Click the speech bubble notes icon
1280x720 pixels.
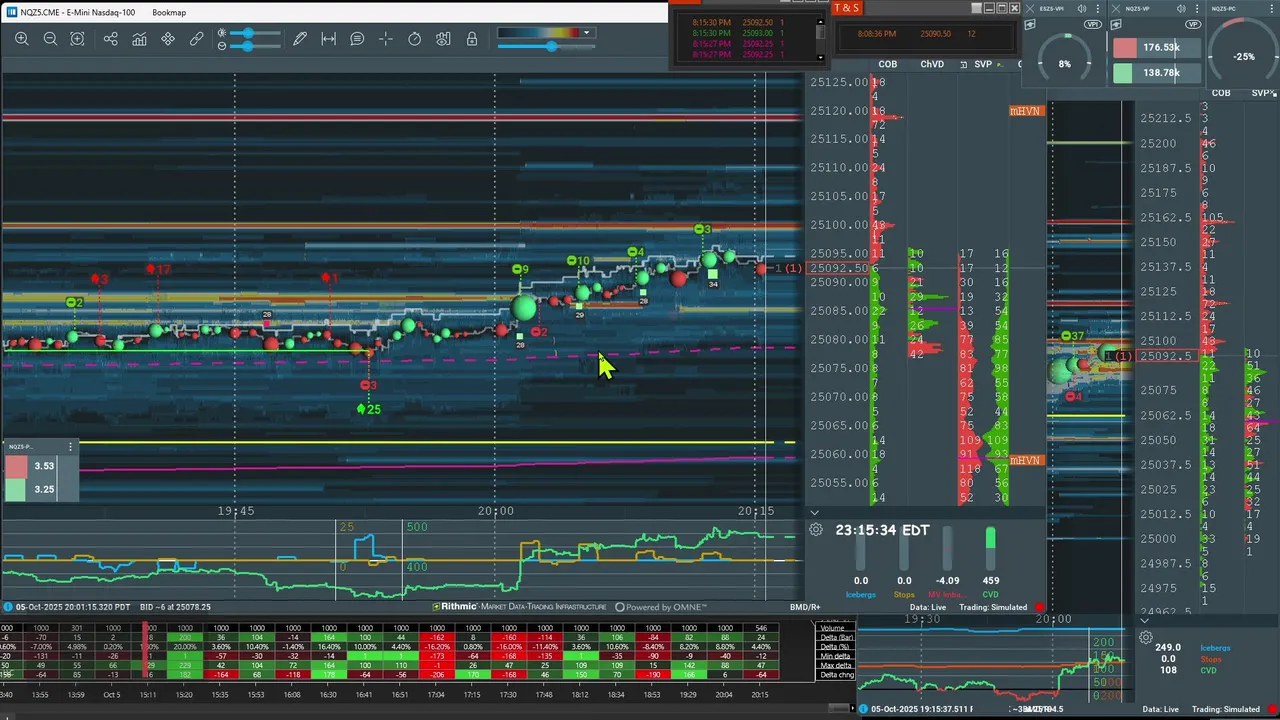357,39
